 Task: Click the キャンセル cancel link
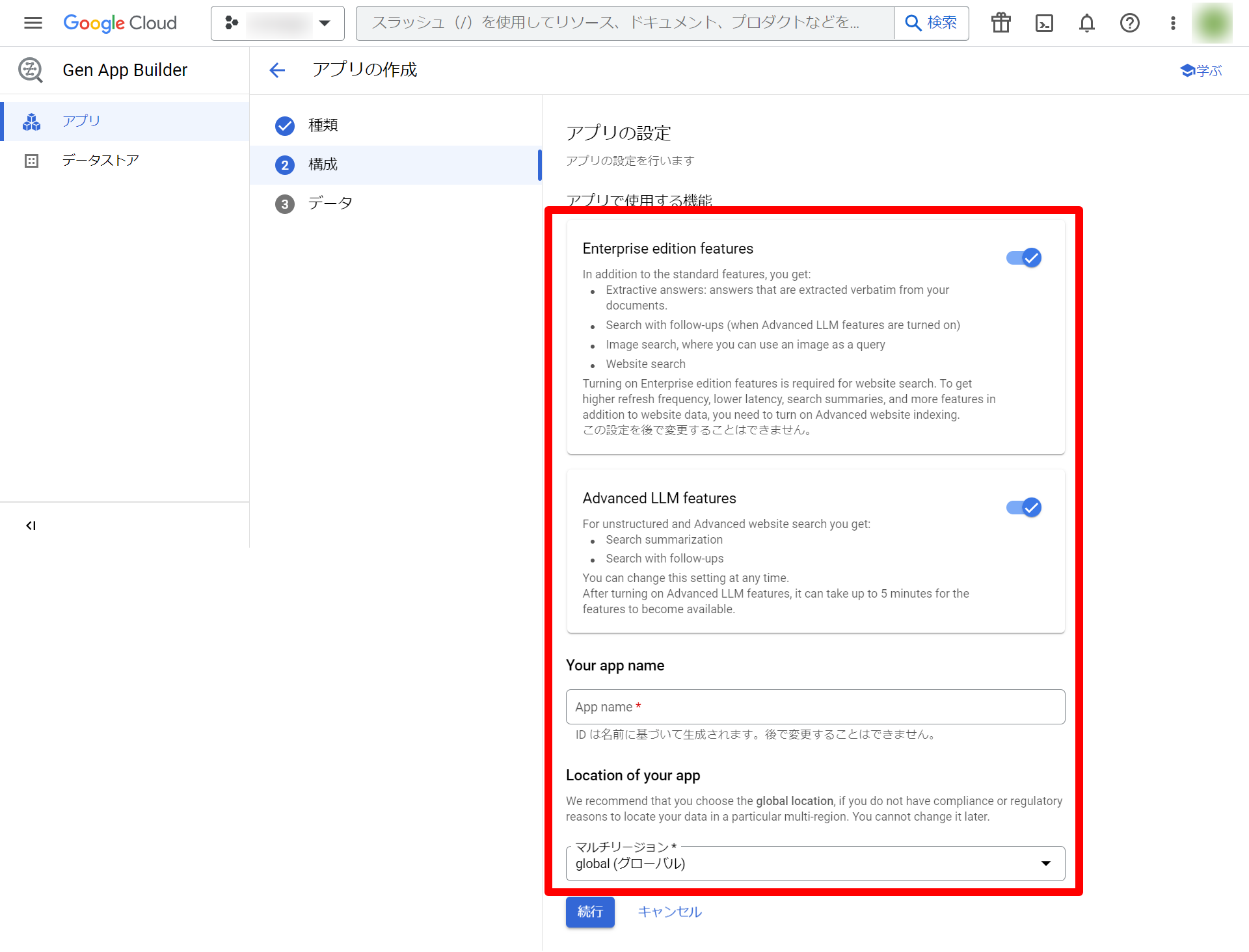(669, 912)
